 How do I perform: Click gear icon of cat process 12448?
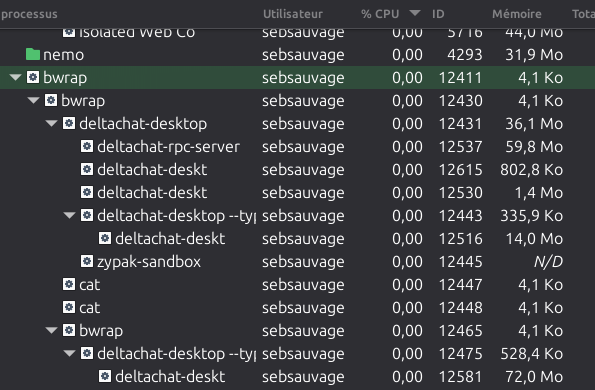point(69,307)
